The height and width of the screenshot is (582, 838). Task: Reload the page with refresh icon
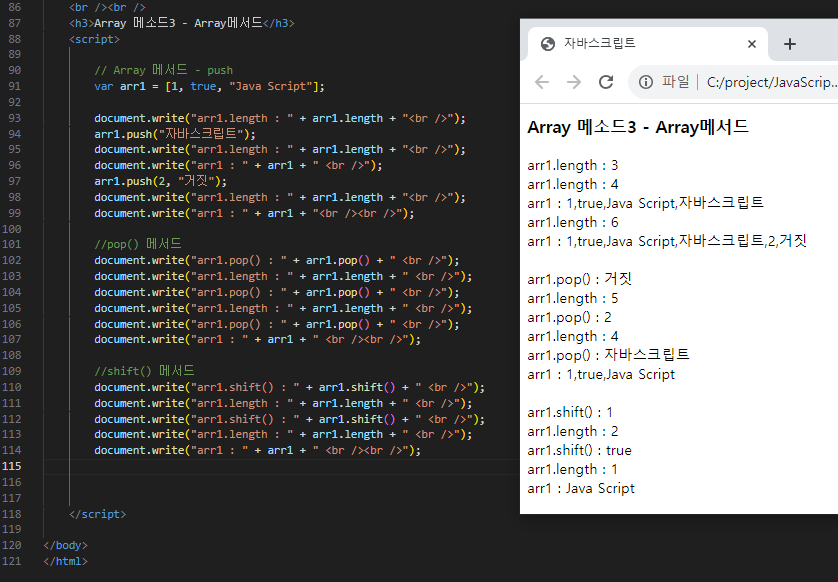606,82
